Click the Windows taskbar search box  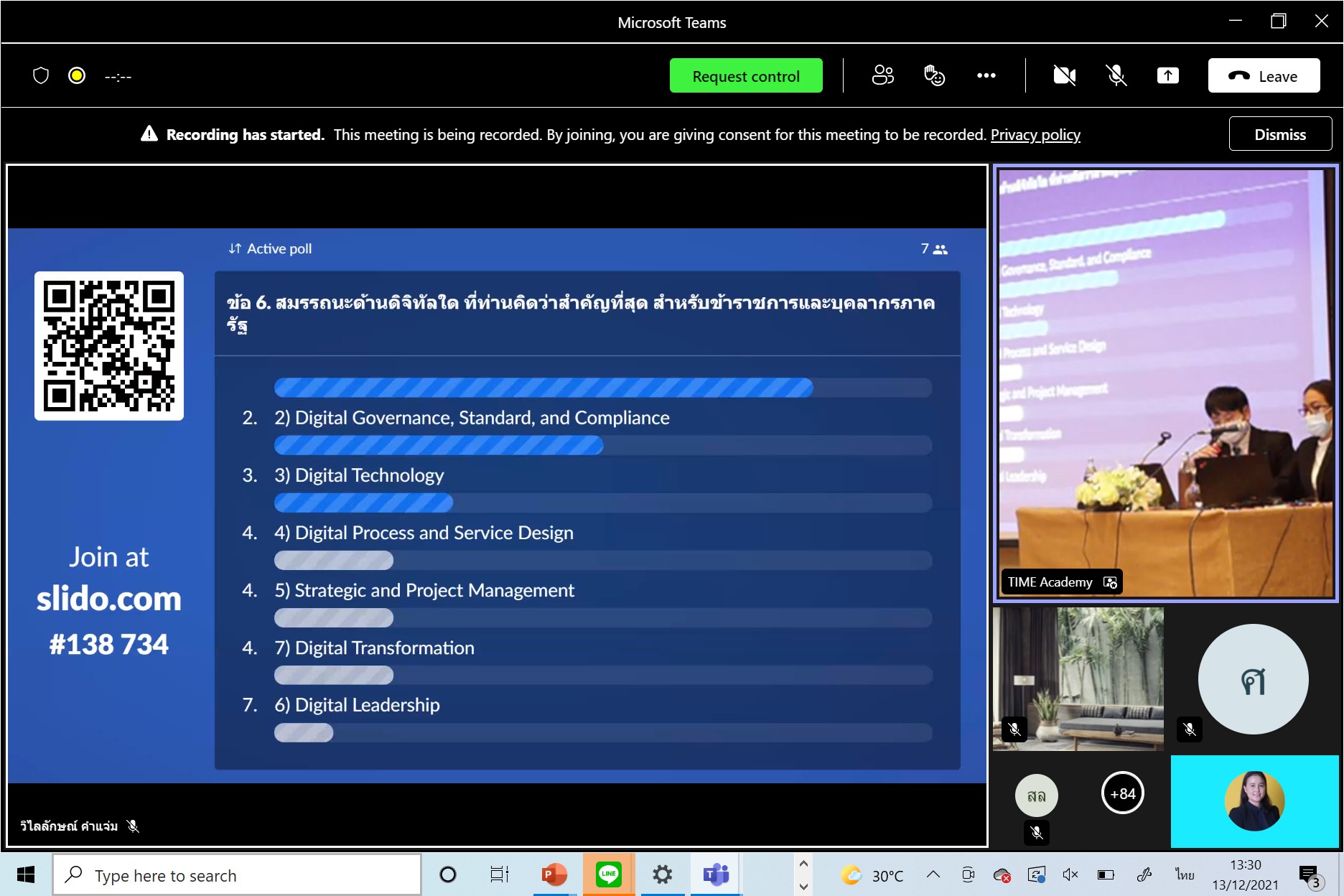coord(237,875)
